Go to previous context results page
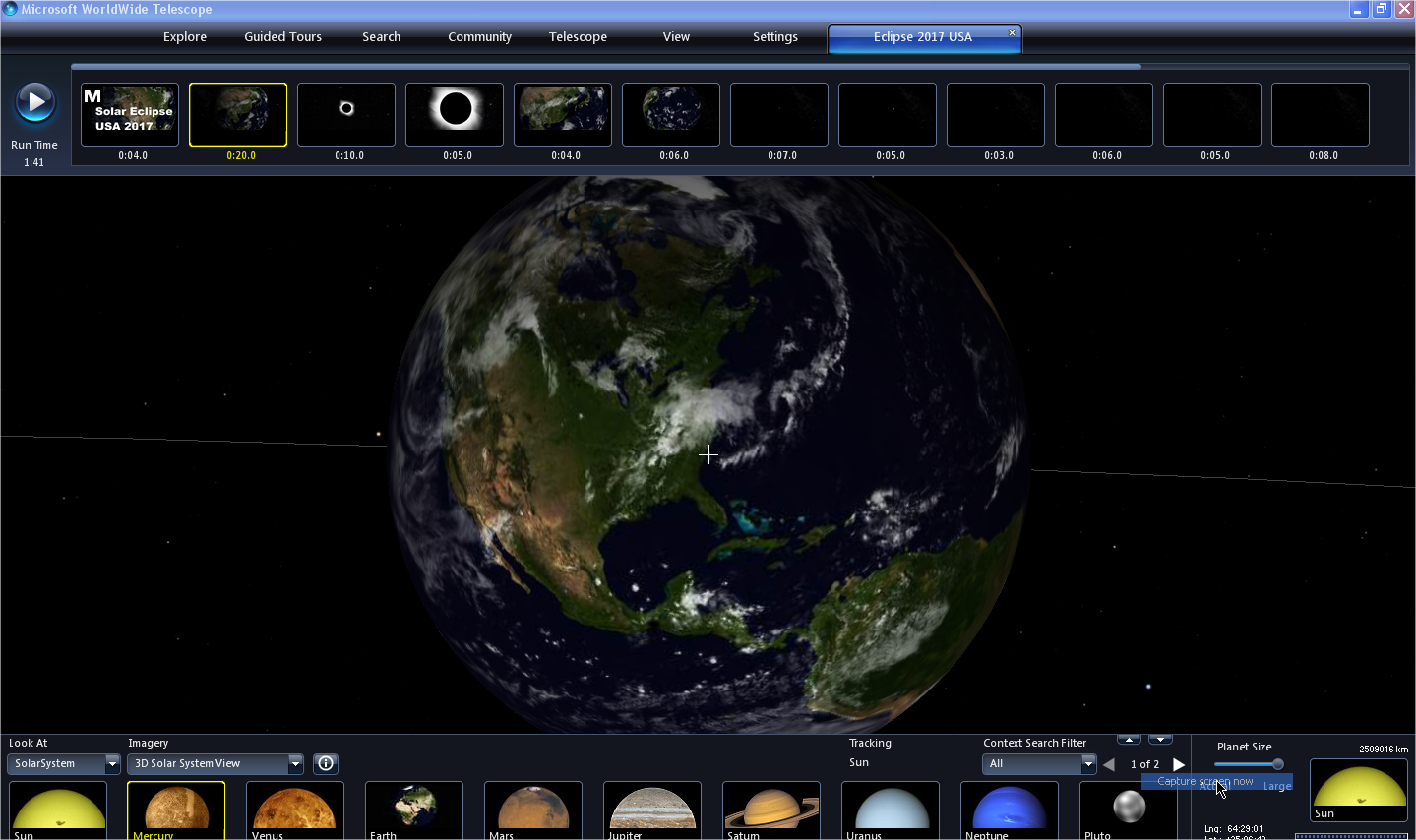The image size is (1416, 840). [1109, 764]
